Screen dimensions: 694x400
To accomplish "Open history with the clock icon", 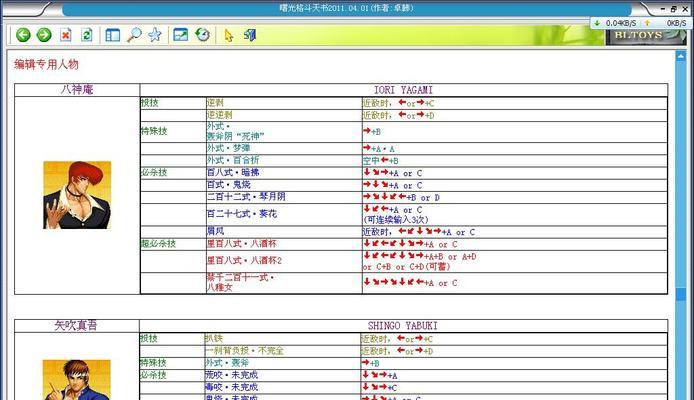I will pos(202,35).
